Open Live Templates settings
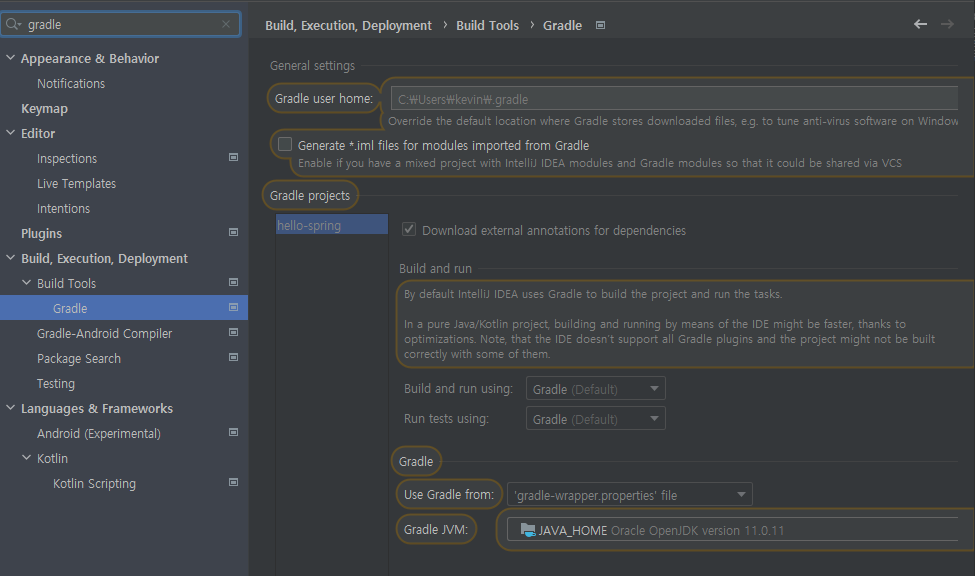The image size is (975, 576). (76, 183)
